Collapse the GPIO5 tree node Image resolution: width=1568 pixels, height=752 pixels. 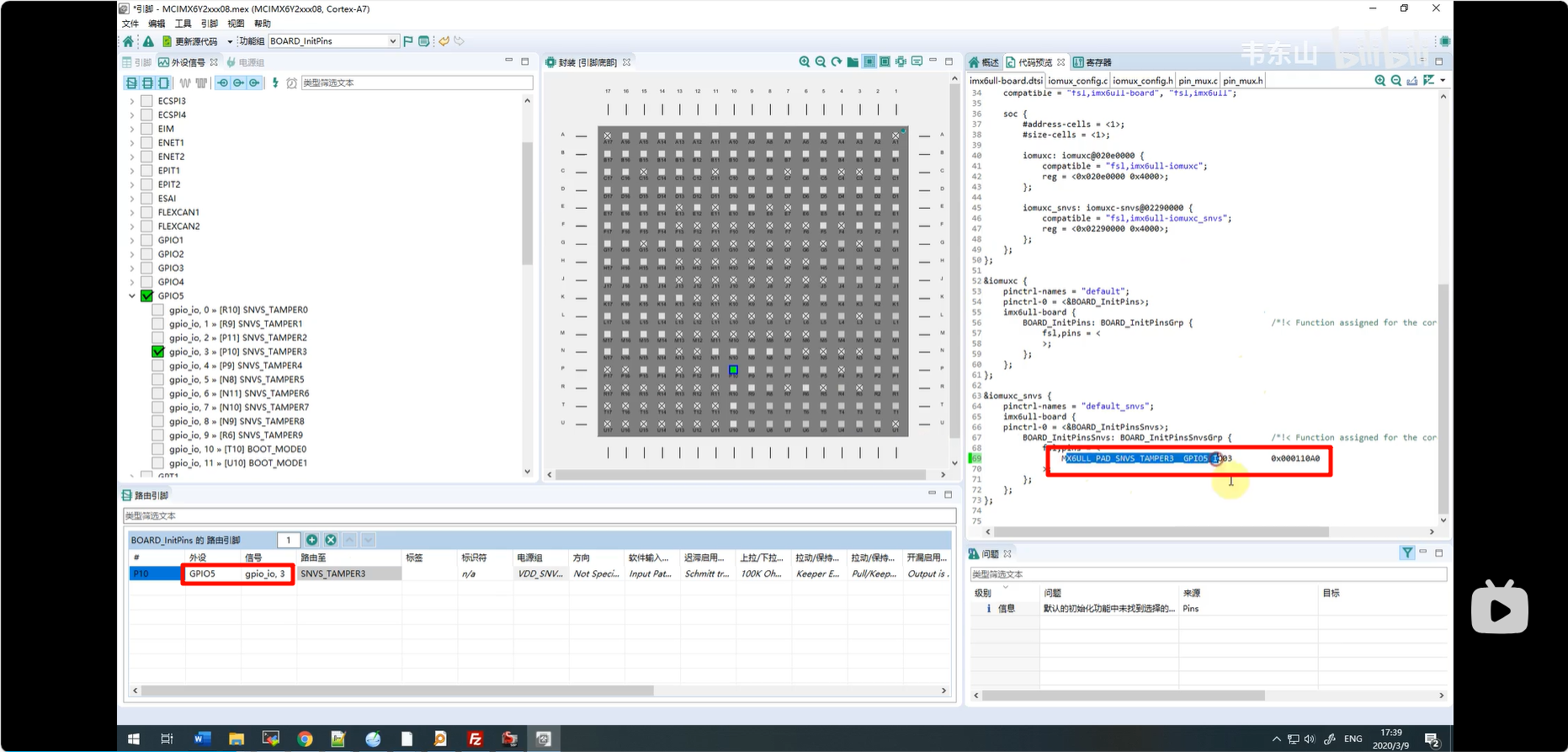(x=132, y=296)
